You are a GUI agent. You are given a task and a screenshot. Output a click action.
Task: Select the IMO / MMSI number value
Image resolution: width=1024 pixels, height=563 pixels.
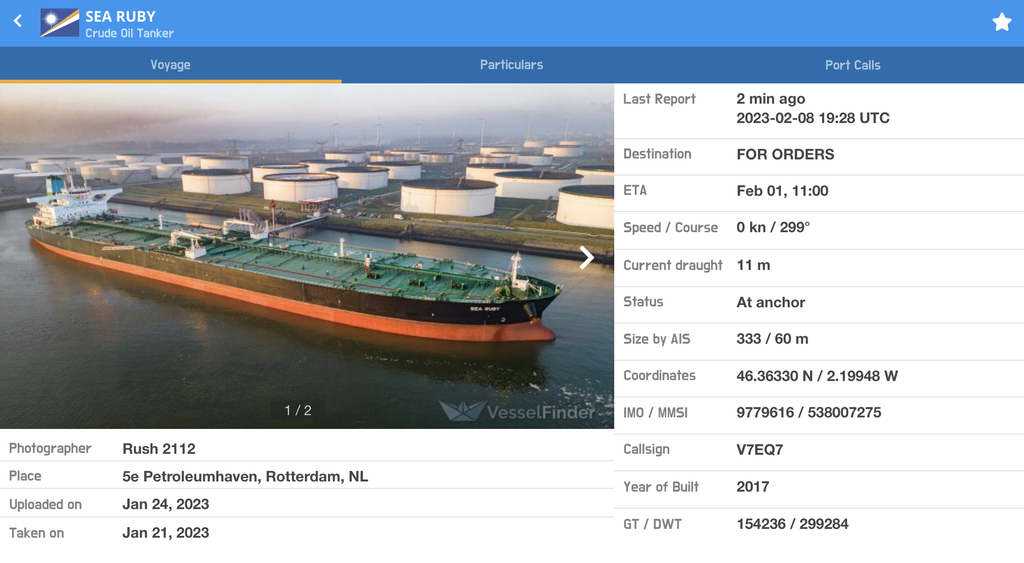pyautogui.click(x=808, y=413)
